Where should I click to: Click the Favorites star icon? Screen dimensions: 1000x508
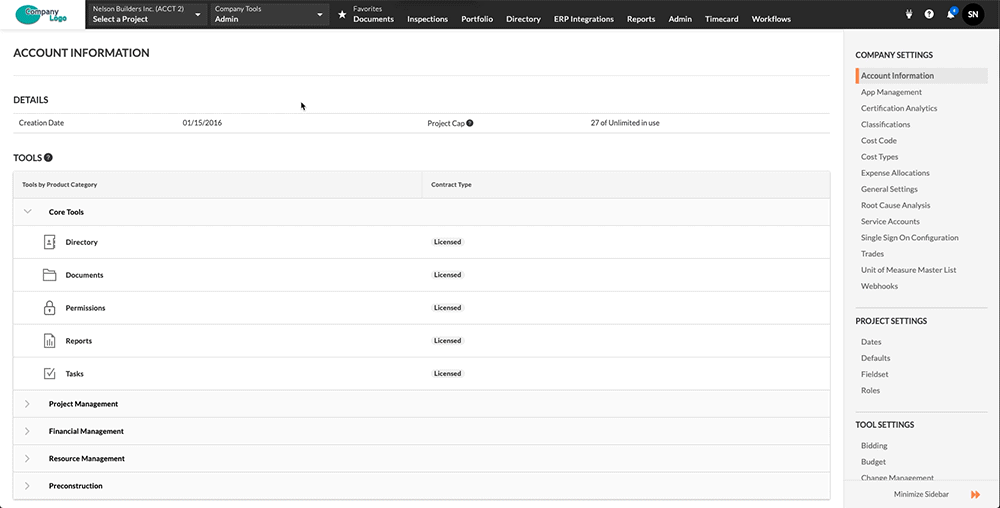[x=342, y=15]
